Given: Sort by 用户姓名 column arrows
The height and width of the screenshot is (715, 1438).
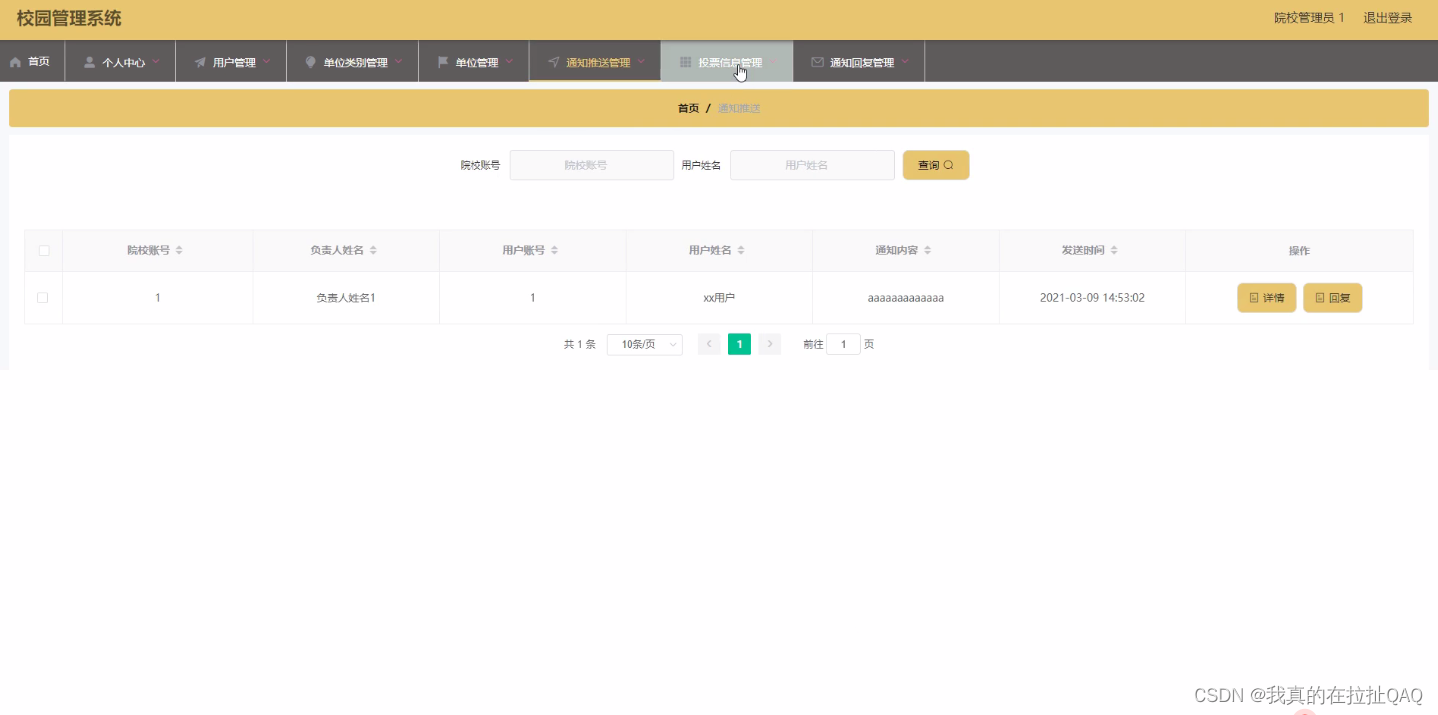Looking at the screenshot, I should point(741,250).
